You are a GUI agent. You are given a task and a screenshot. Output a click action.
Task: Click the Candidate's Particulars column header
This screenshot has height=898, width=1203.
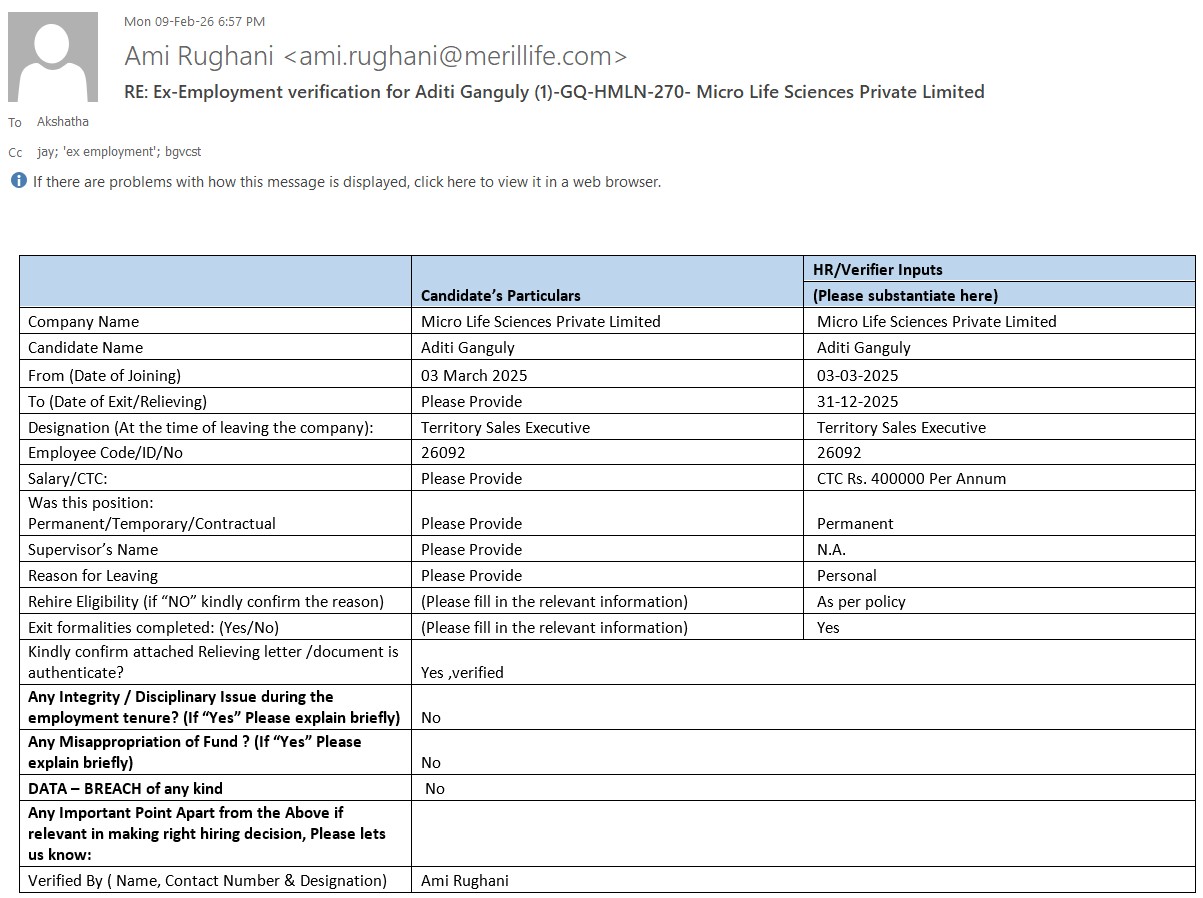(500, 295)
